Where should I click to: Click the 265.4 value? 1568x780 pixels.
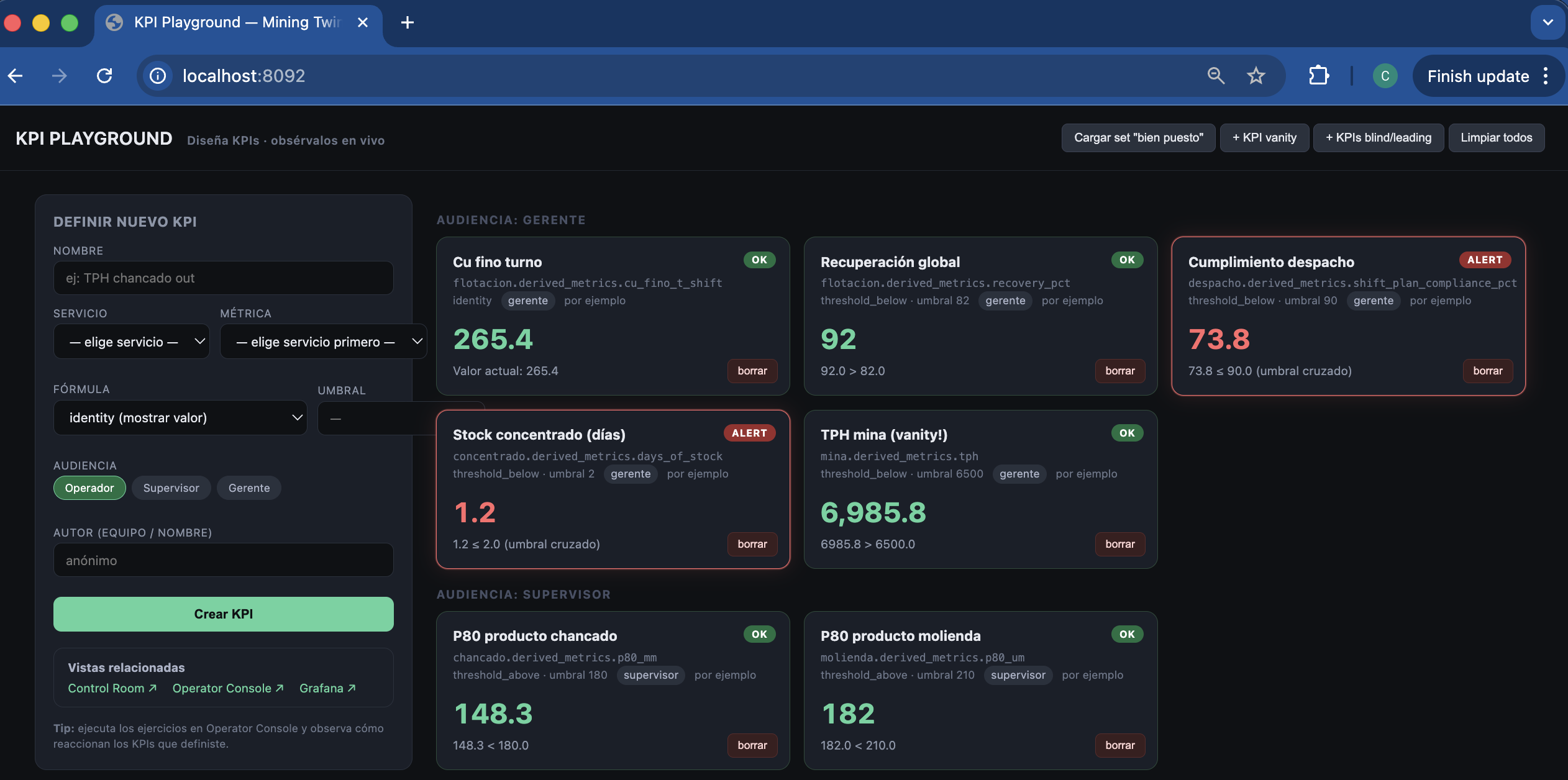click(493, 339)
